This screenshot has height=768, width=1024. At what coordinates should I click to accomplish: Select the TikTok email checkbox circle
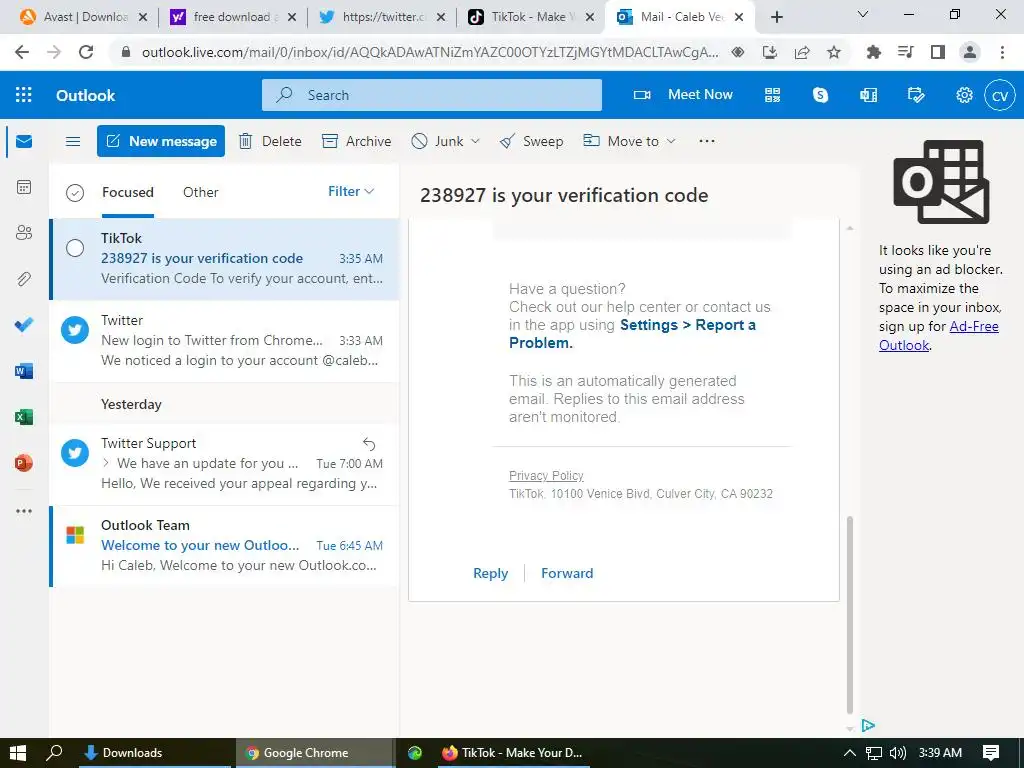(x=75, y=248)
